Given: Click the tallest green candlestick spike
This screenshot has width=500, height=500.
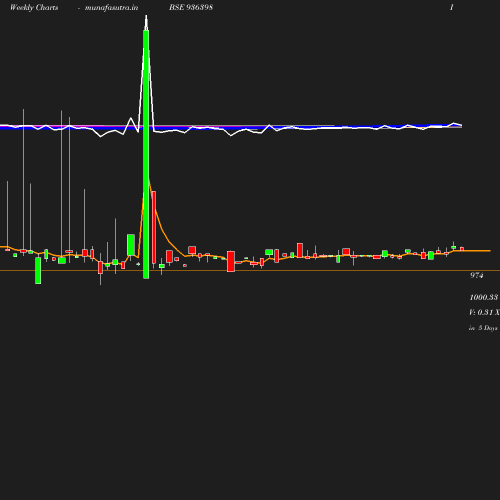Looking at the screenshot, I should coord(146,154).
